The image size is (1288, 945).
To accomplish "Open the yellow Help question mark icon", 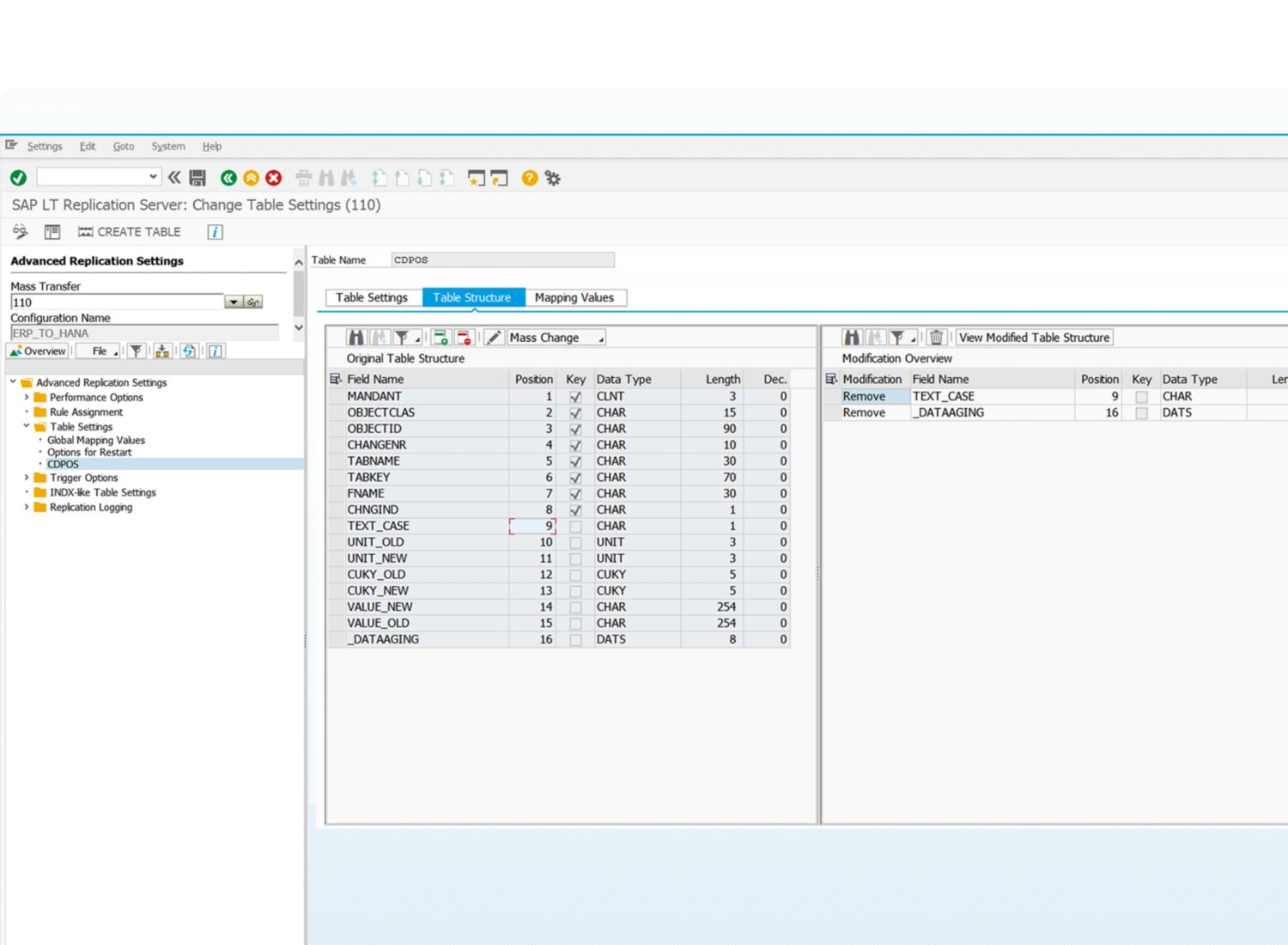I will 530,178.
